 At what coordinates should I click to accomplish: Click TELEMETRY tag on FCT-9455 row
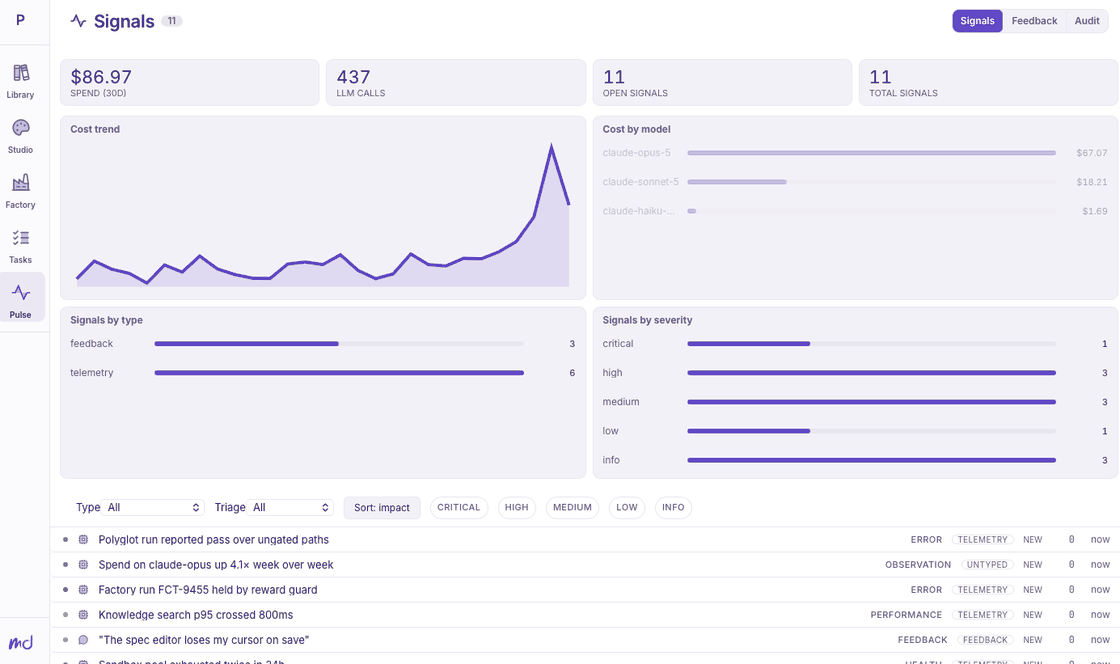(982, 590)
